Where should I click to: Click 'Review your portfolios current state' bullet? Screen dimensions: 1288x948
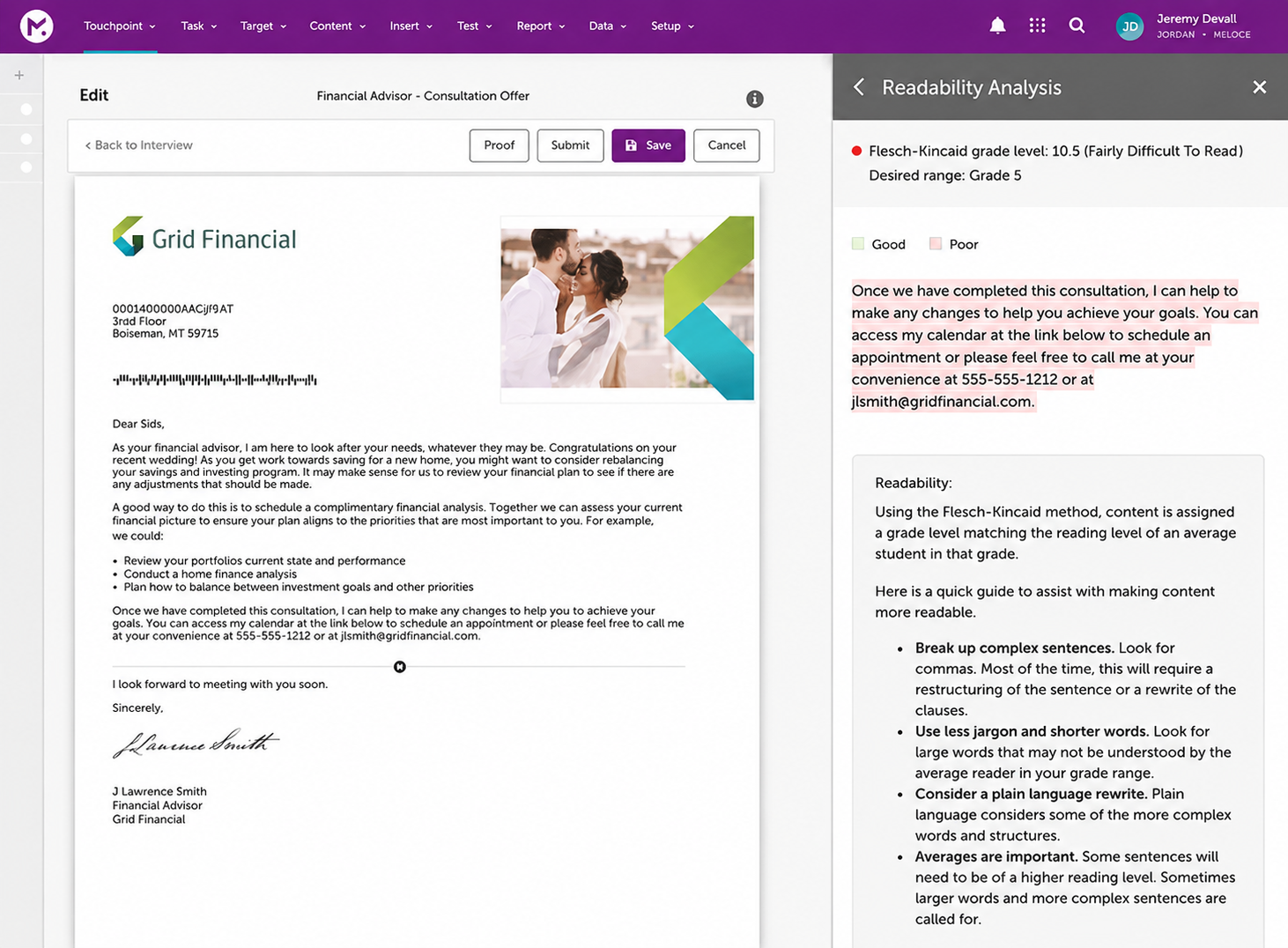coord(264,560)
